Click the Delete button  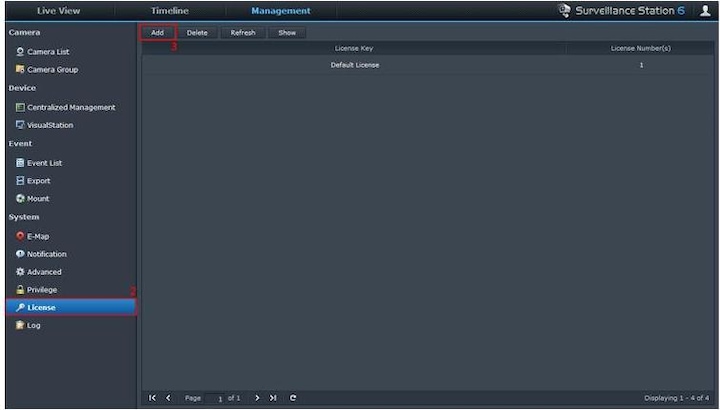pyautogui.click(x=197, y=33)
